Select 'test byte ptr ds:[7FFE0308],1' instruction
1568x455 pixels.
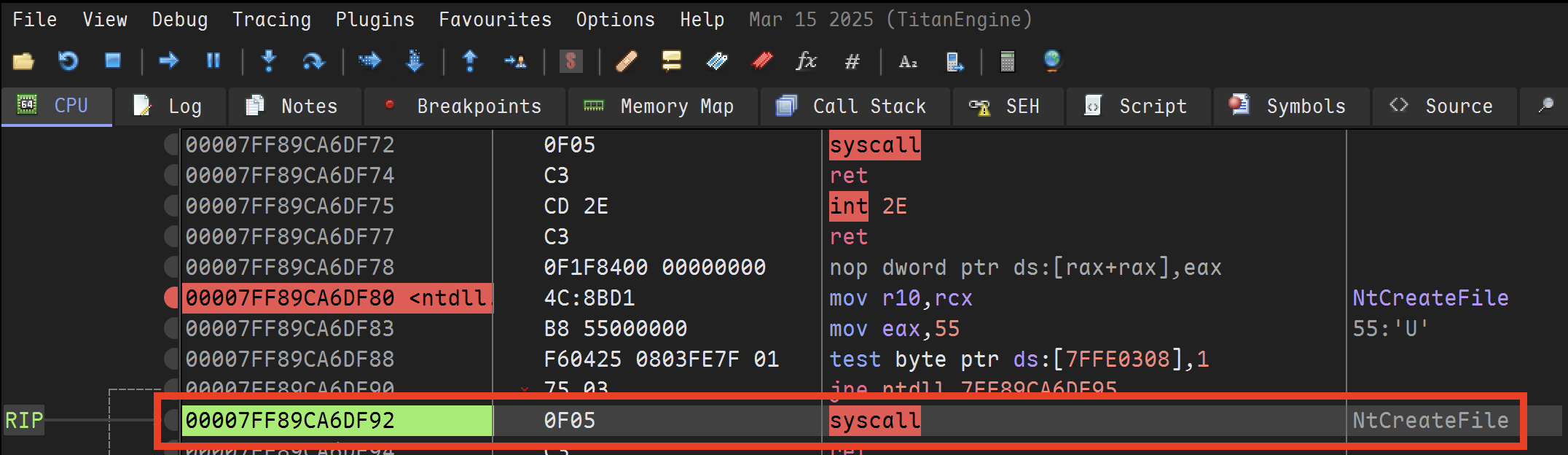click(x=1019, y=359)
